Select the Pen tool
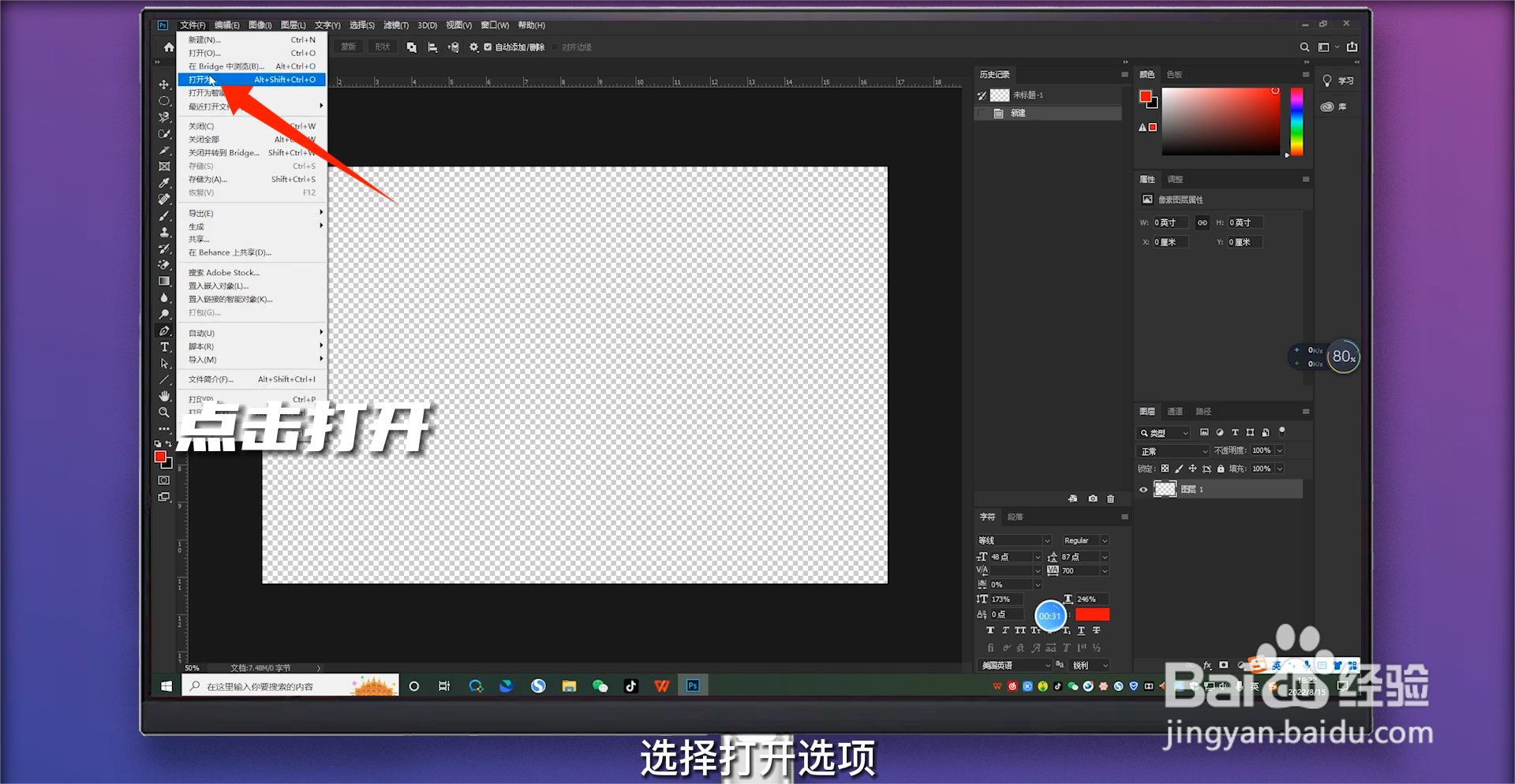The width and height of the screenshot is (1515, 784). pyautogui.click(x=164, y=331)
